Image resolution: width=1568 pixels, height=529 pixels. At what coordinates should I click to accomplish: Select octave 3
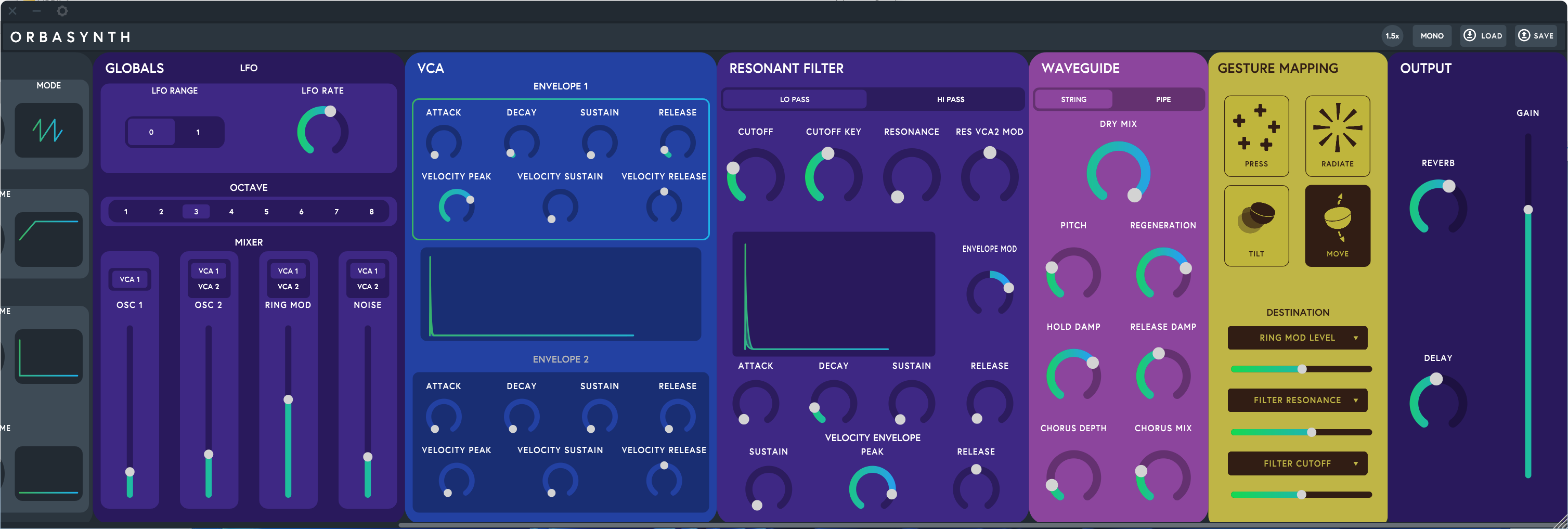(x=196, y=212)
